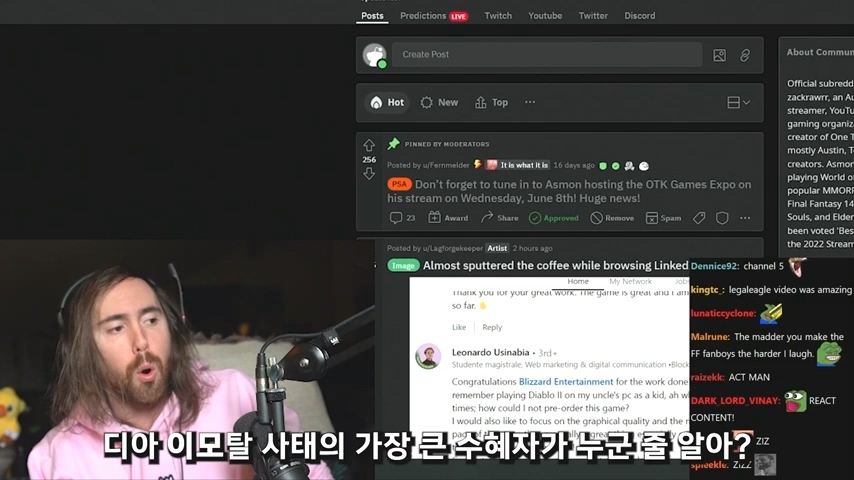Open the Twitch tab

[x=498, y=16]
